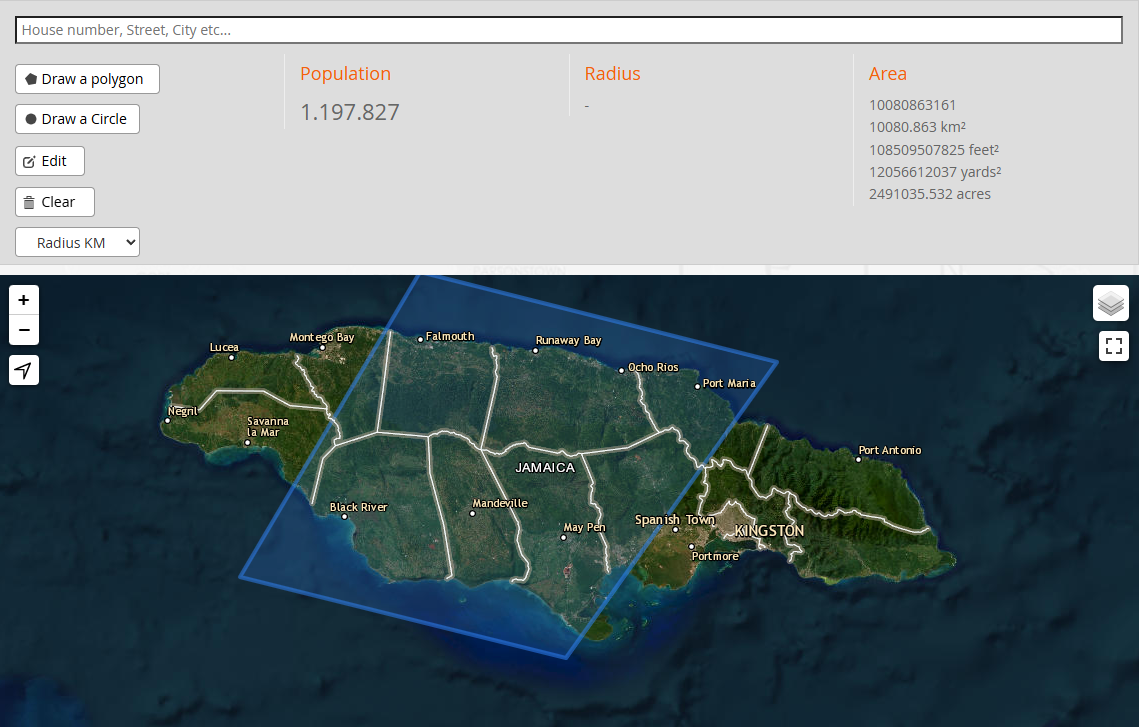Screen dimensions: 1139x727
Task: Click the 10080863161 area value
Action: 912,105
